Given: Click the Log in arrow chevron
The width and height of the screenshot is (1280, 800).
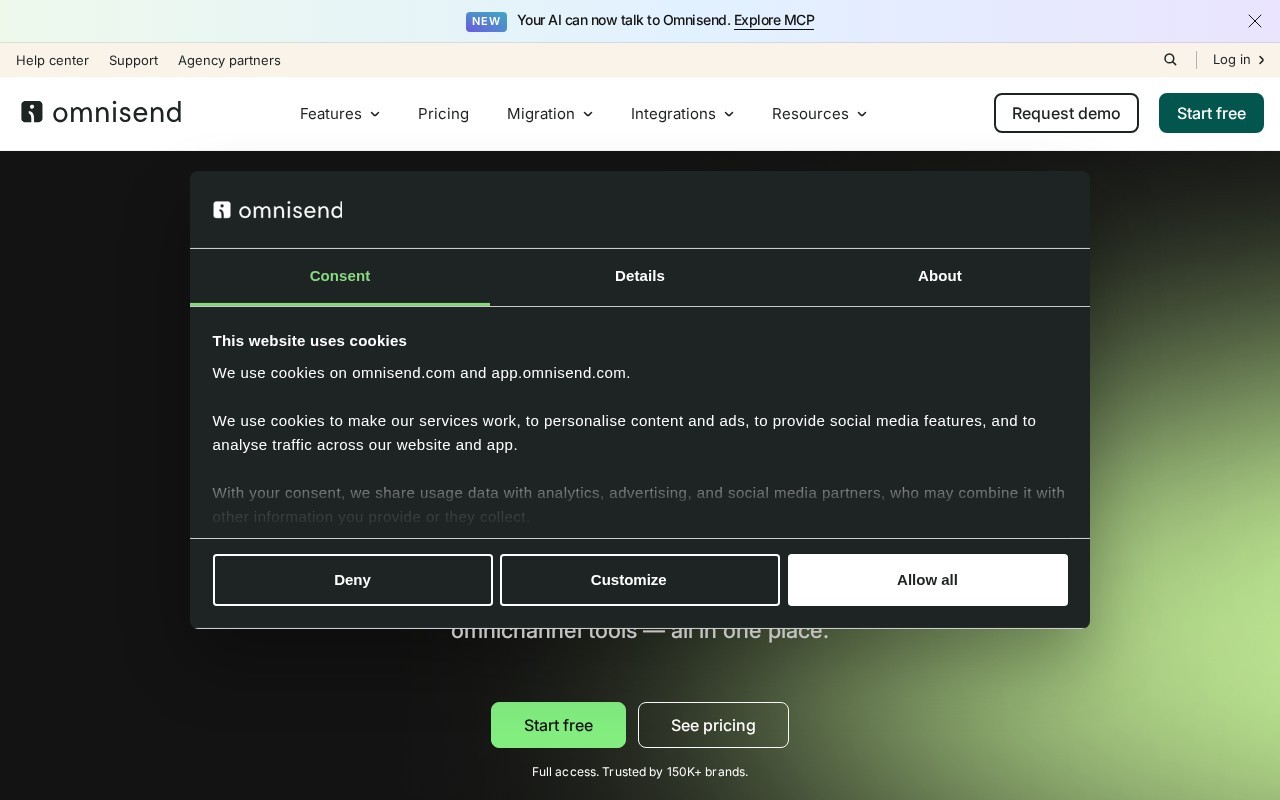Looking at the screenshot, I should (x=1261, y=60).
